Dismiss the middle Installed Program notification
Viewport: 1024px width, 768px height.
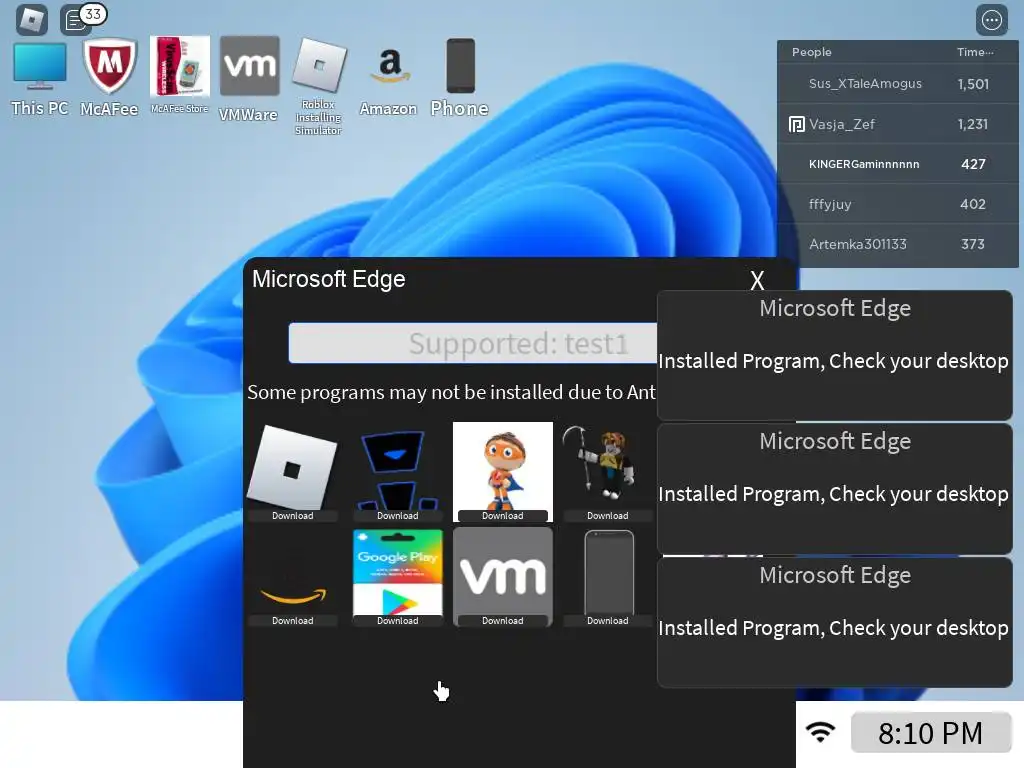(x=835, y=488)
